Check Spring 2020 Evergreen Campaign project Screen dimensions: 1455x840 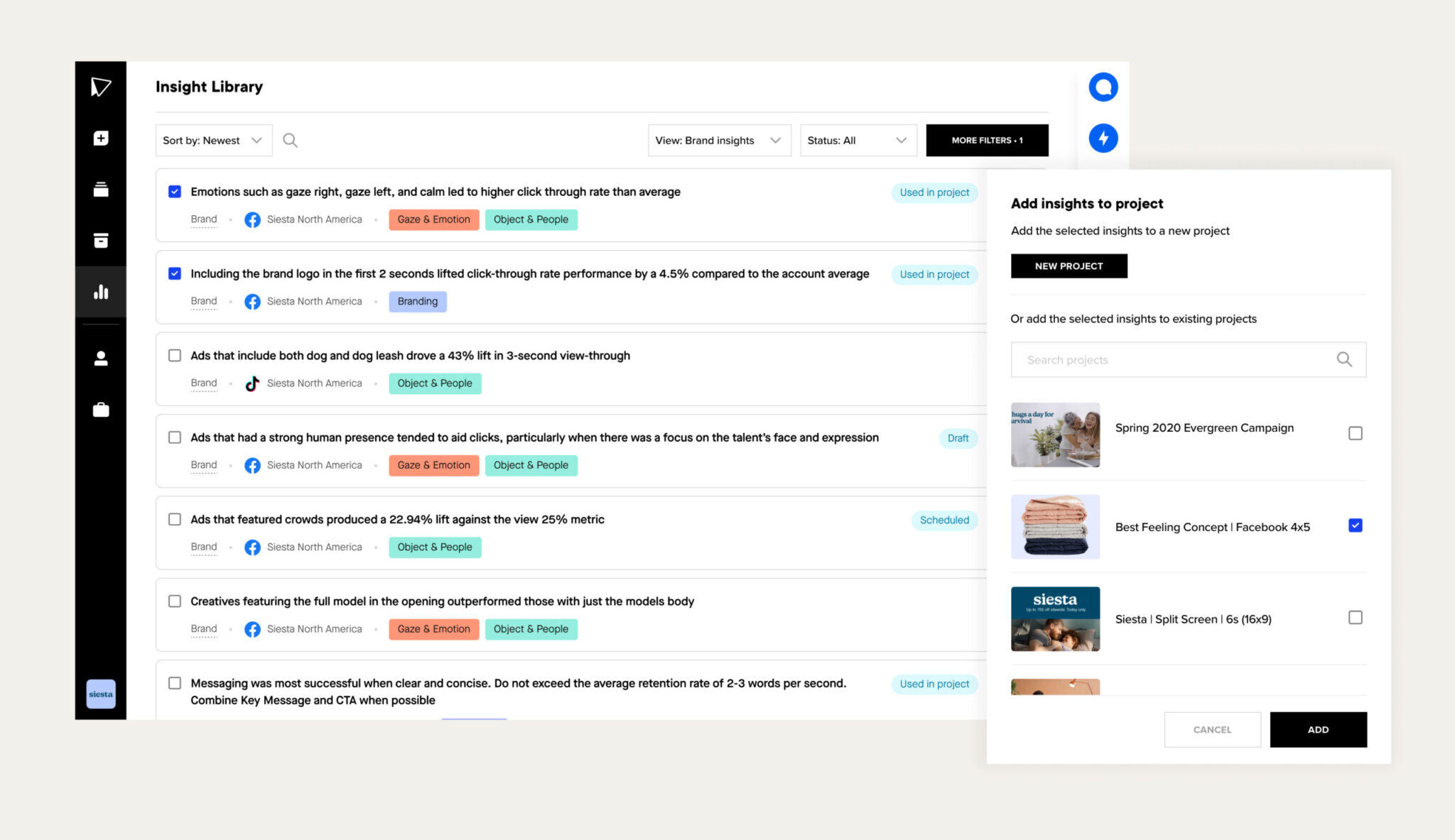pyautogui.click(x=1355, y=433)
